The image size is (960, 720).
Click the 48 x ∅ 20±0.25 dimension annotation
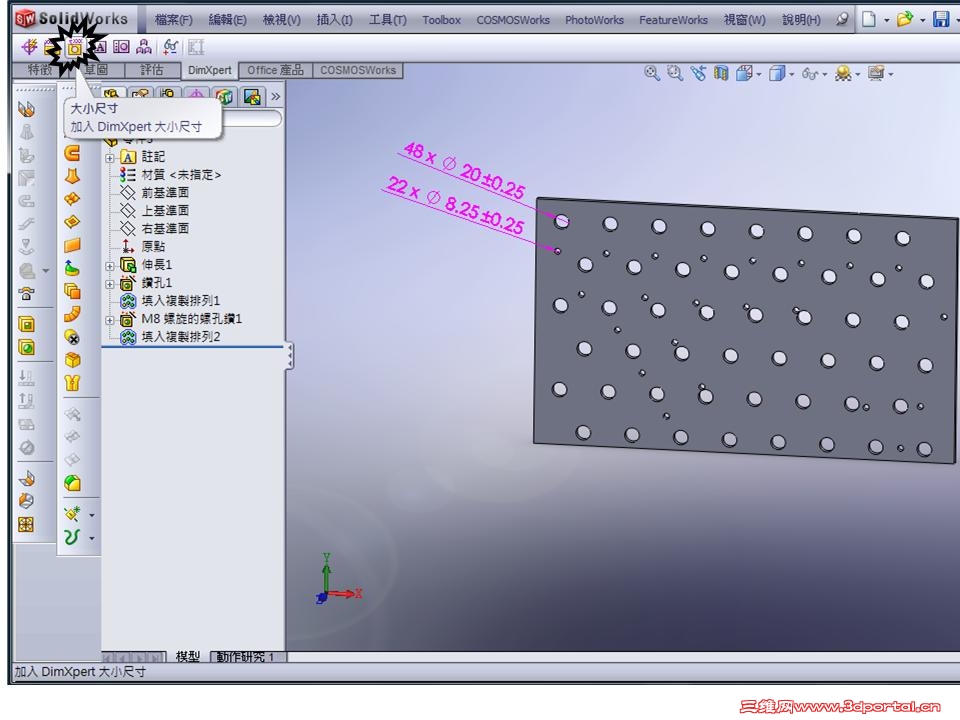coord(463,170)
